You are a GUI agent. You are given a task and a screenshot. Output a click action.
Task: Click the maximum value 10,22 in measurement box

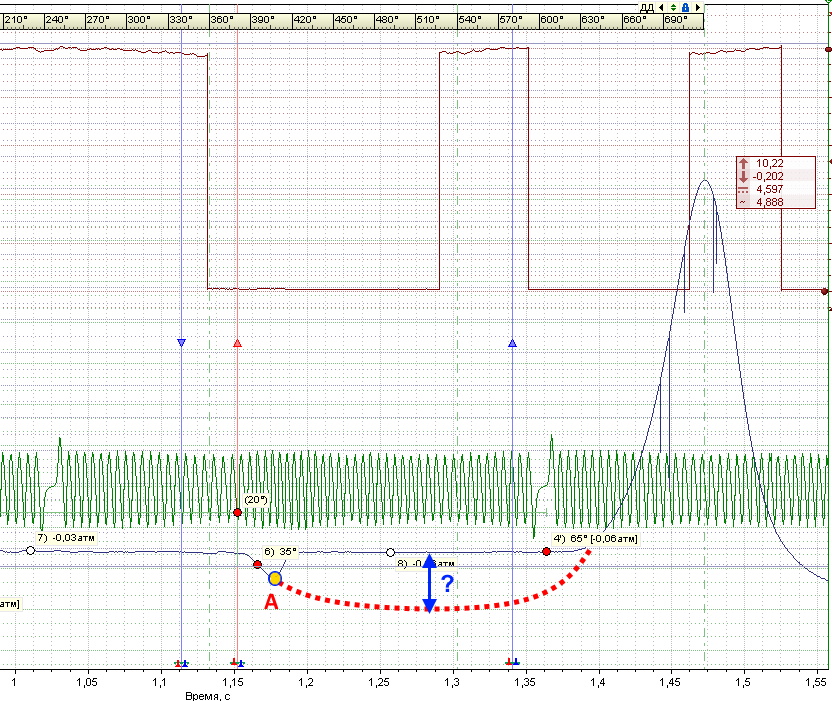pyautogui.click(x=769, y=163)
